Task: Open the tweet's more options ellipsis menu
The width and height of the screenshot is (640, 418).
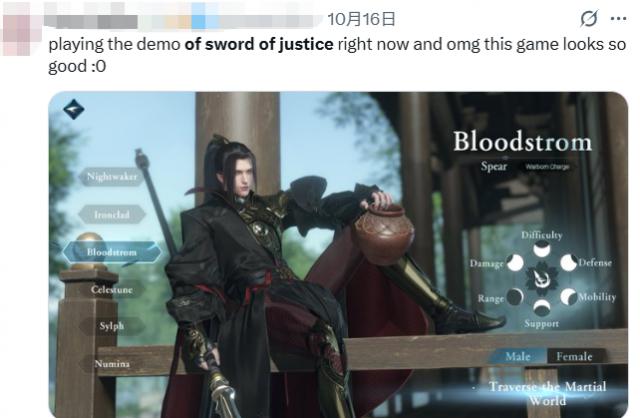Action: 618,19
